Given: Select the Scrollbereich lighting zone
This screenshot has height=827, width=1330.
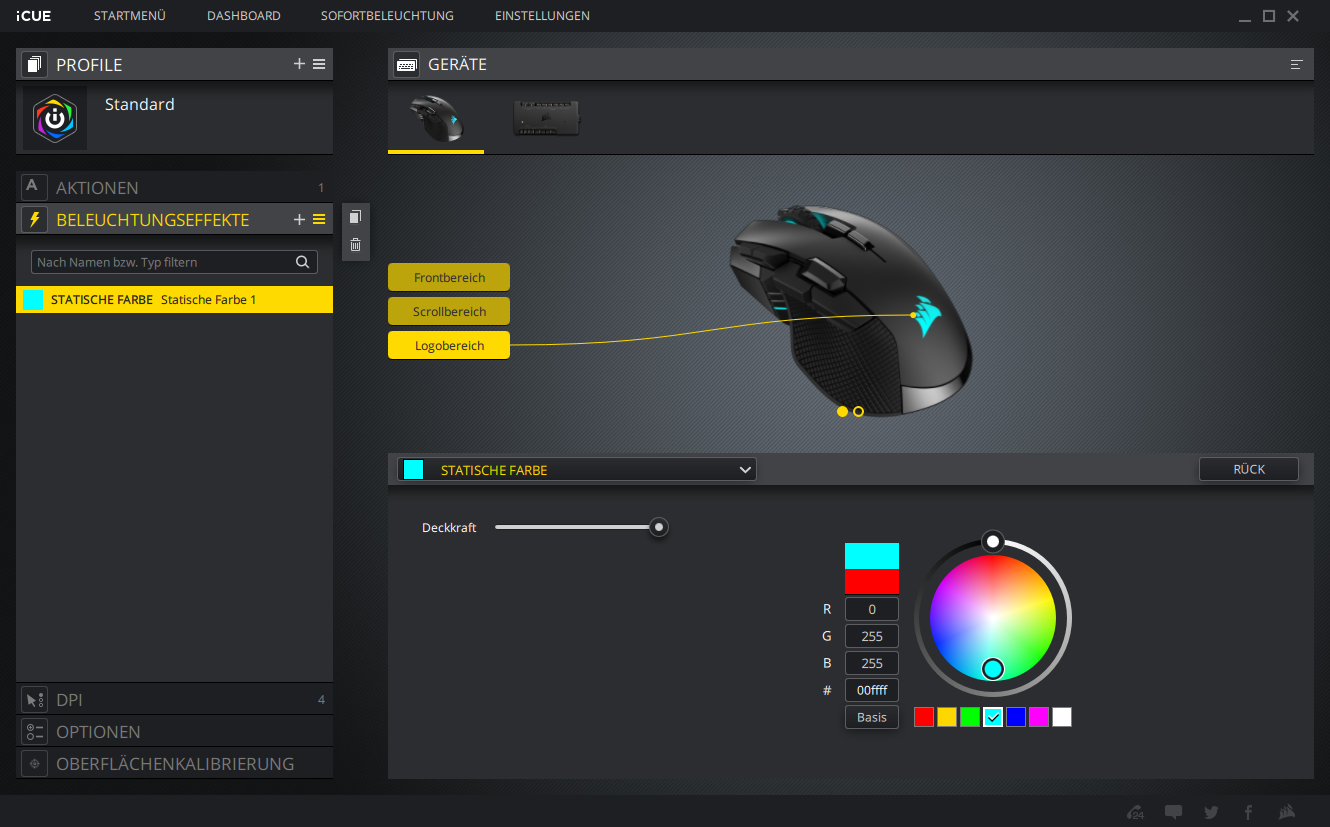Looking at the screenshot, I should (449, 311).
